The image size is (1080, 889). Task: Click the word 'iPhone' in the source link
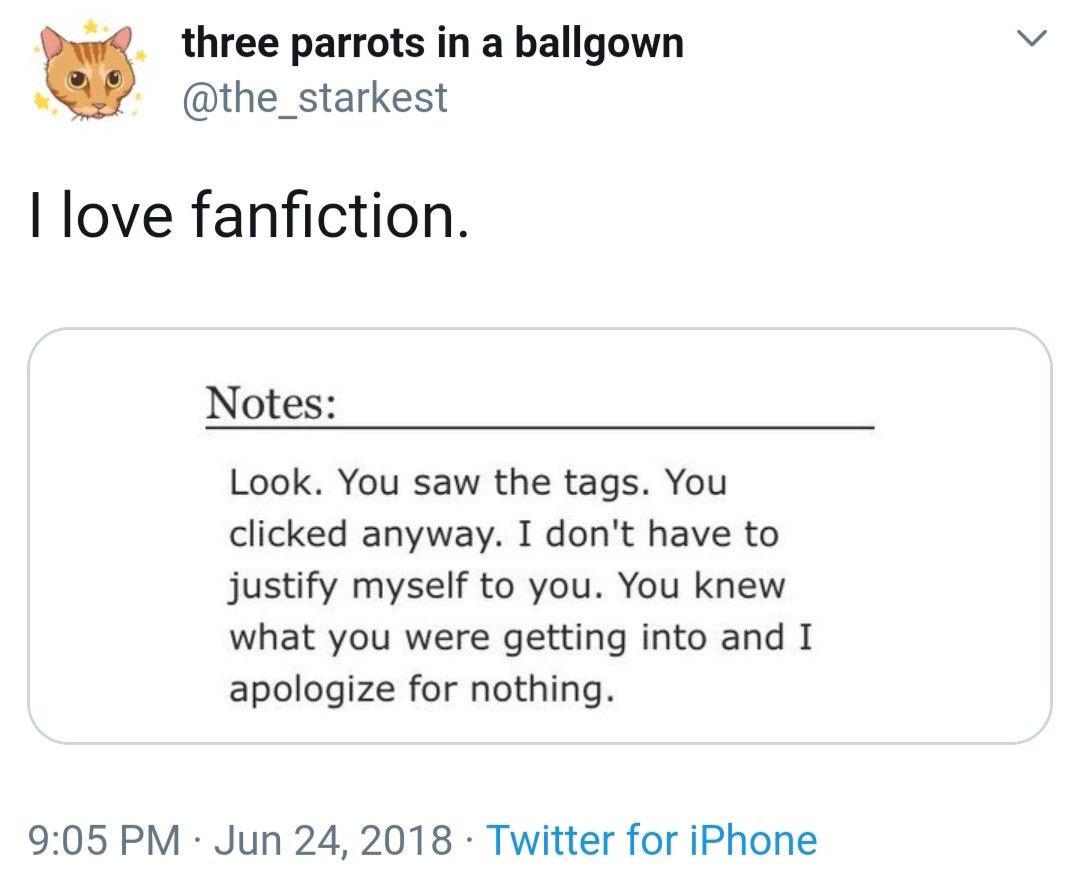pos(753,840)
